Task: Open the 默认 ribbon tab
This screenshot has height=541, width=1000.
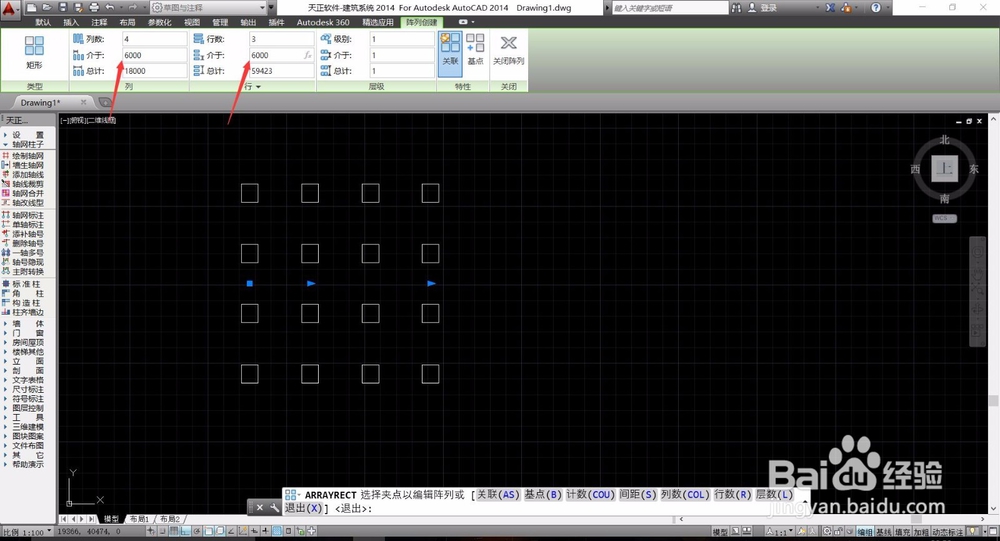Action: [43, 22]
